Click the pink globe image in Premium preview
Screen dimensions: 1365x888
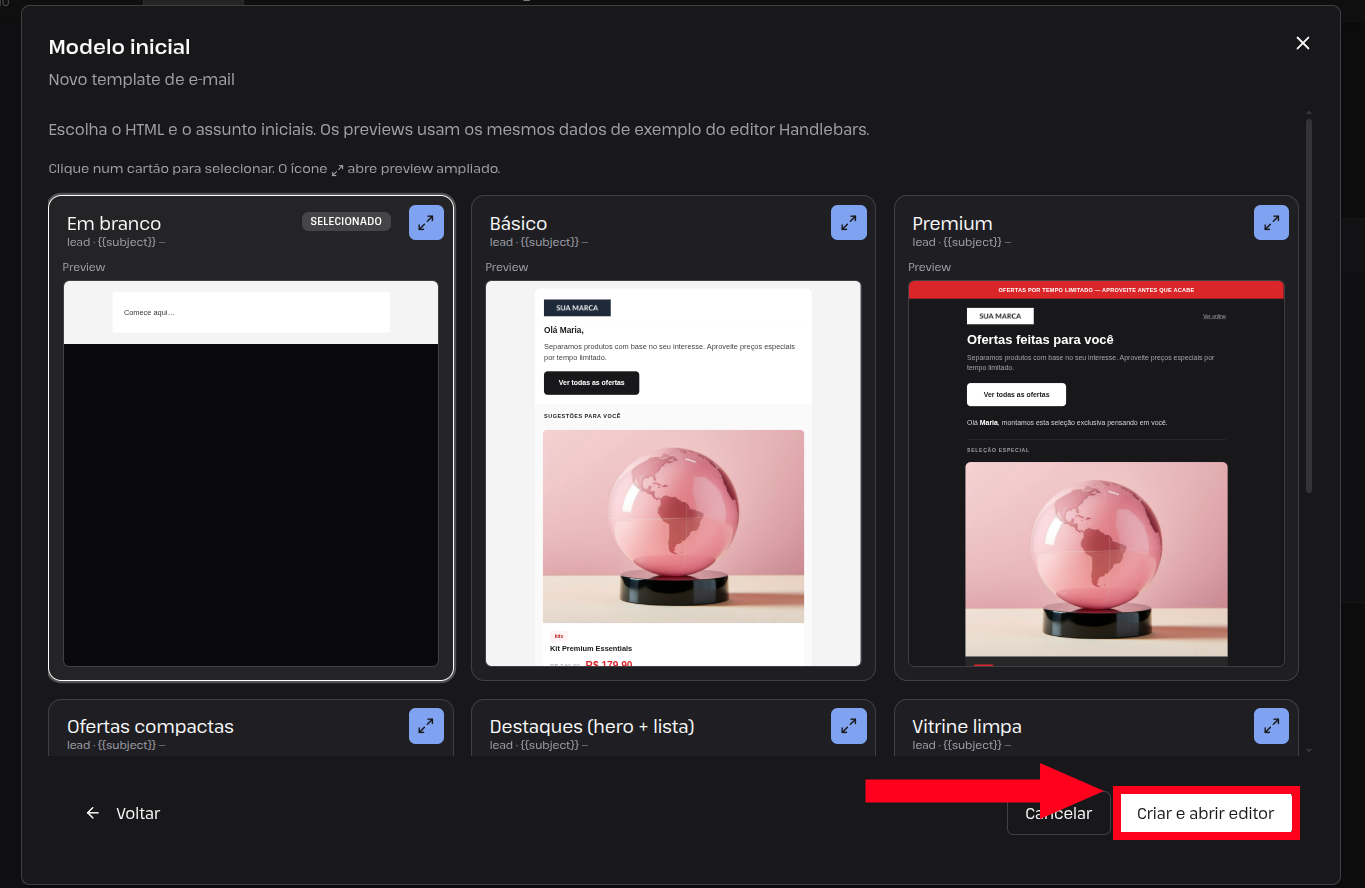(1096, 559)
